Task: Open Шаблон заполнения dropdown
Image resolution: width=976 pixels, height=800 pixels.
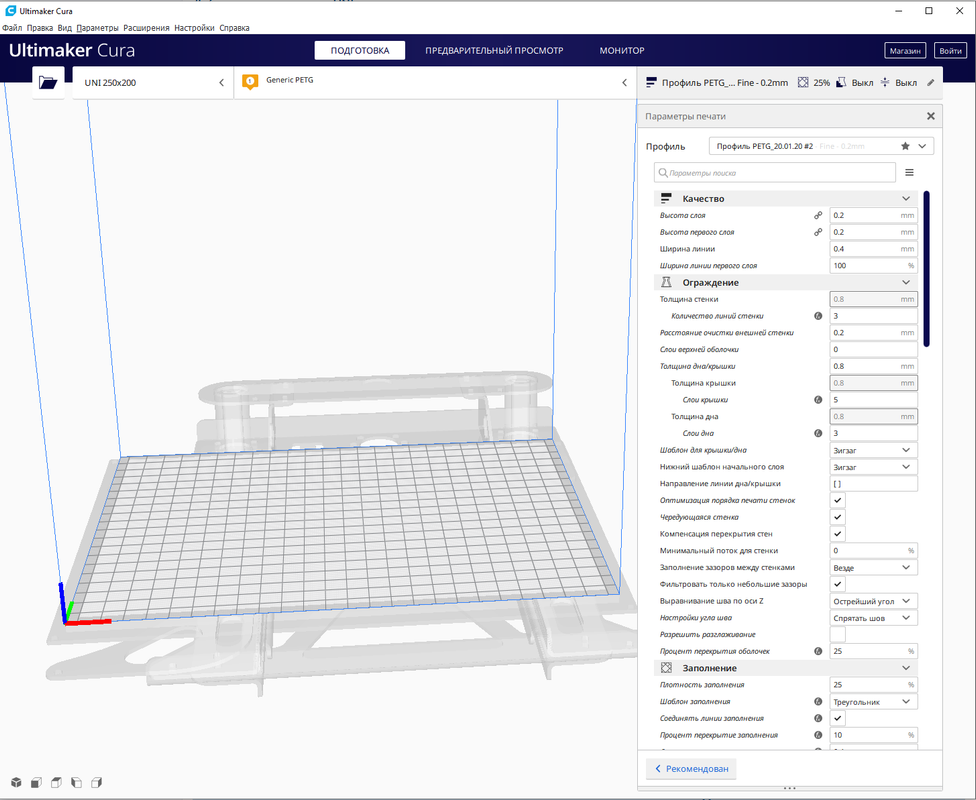Action: click(873, 702)
